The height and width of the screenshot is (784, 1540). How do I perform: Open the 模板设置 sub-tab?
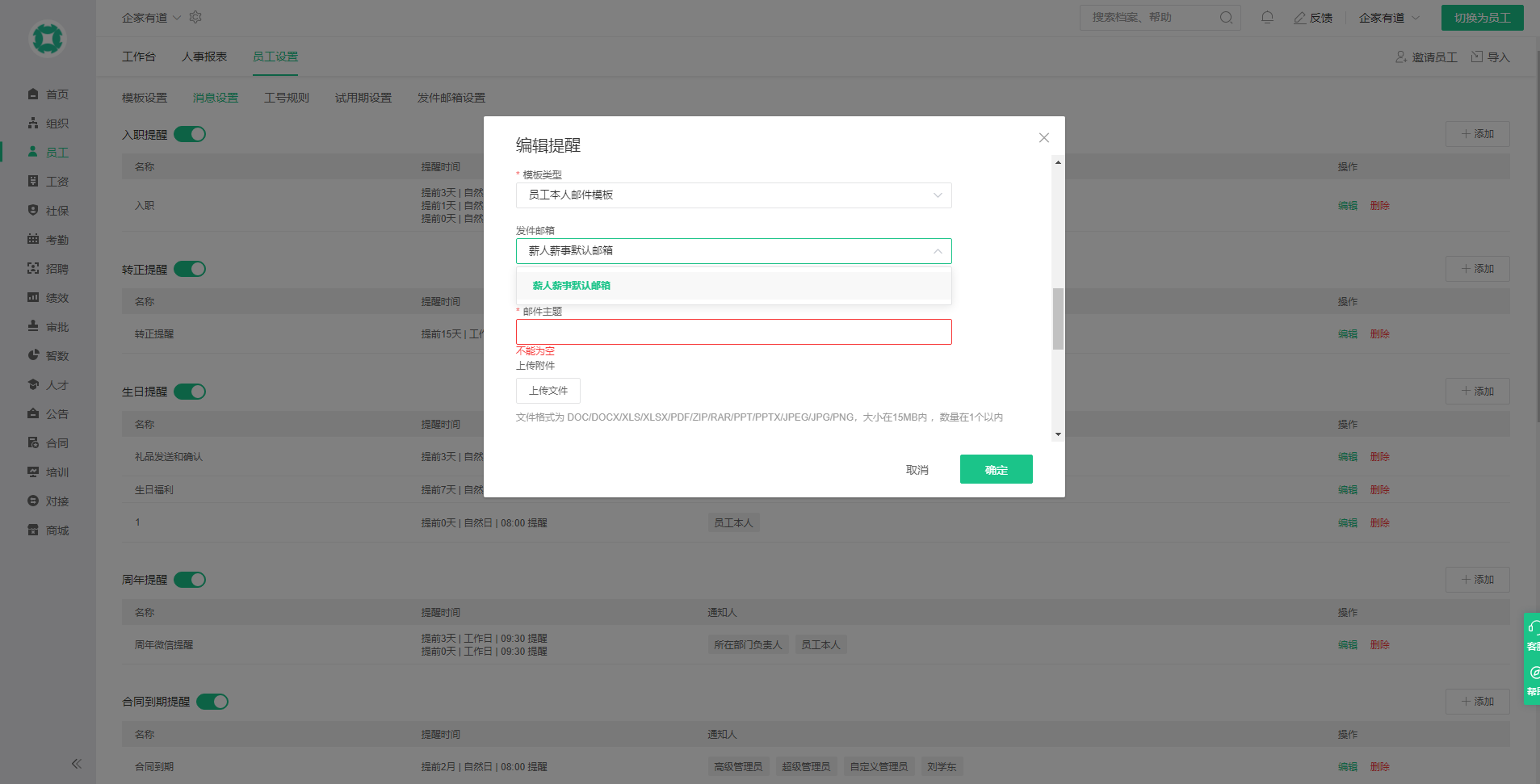pos(145,98)
